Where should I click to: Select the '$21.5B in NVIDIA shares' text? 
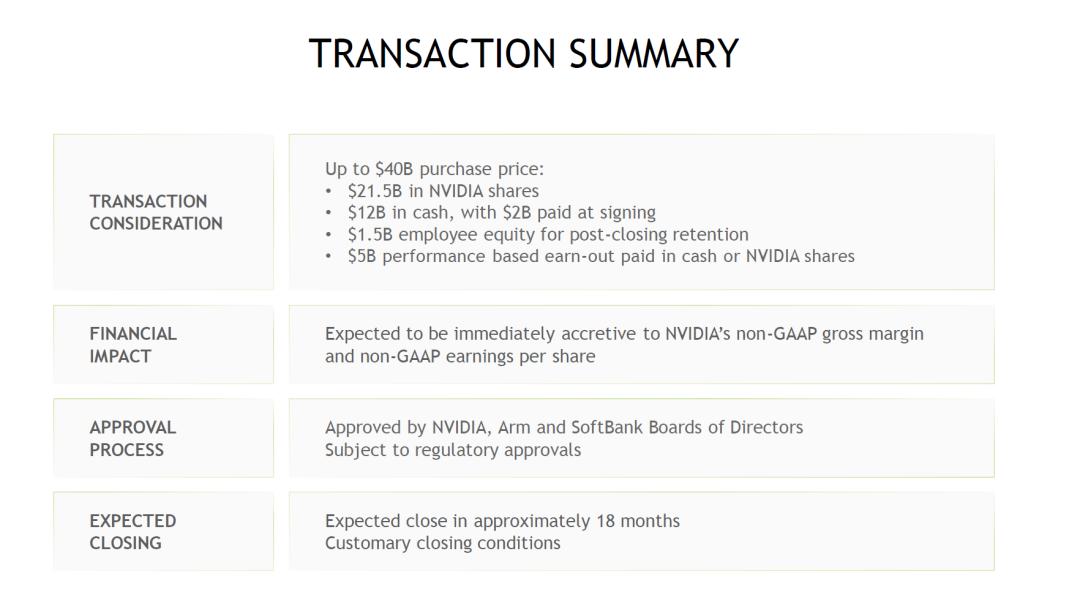(443, 191)
